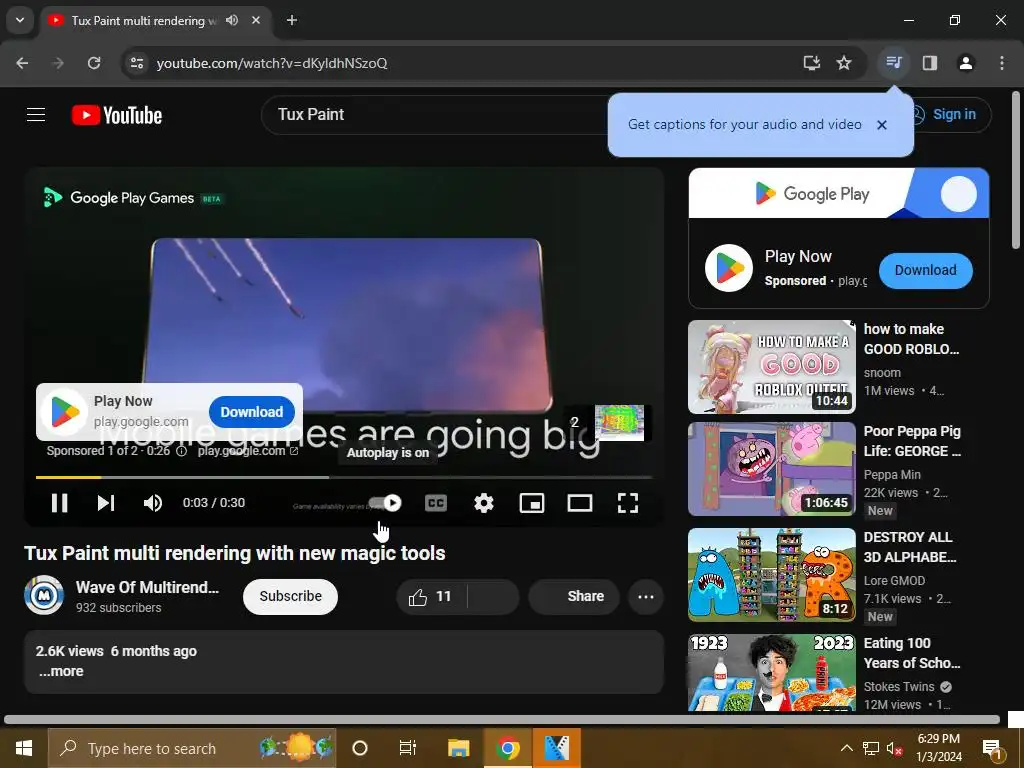Click the Stokes Twins channel name
Image resolution: width=1024 pixels, height=768 pixels.
coord(899,687)
